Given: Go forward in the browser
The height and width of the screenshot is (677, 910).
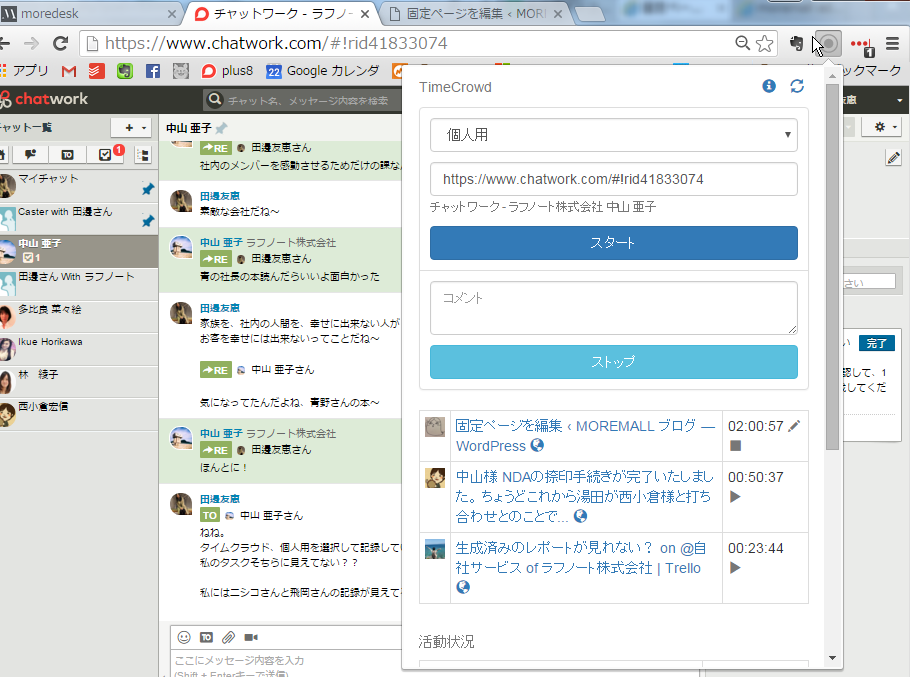Looking at the screenshot, I should [31, 43].
